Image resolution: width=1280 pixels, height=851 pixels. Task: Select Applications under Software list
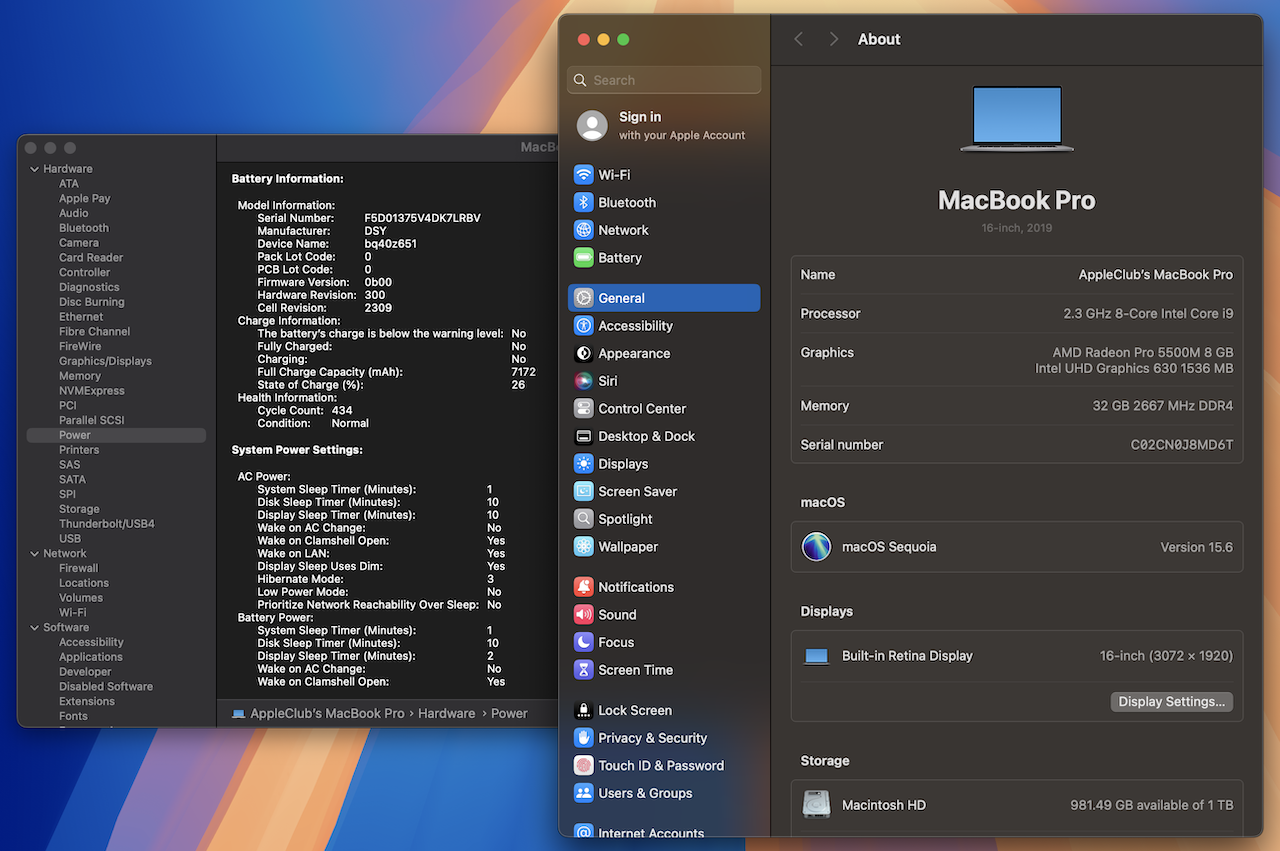(91, 657)
